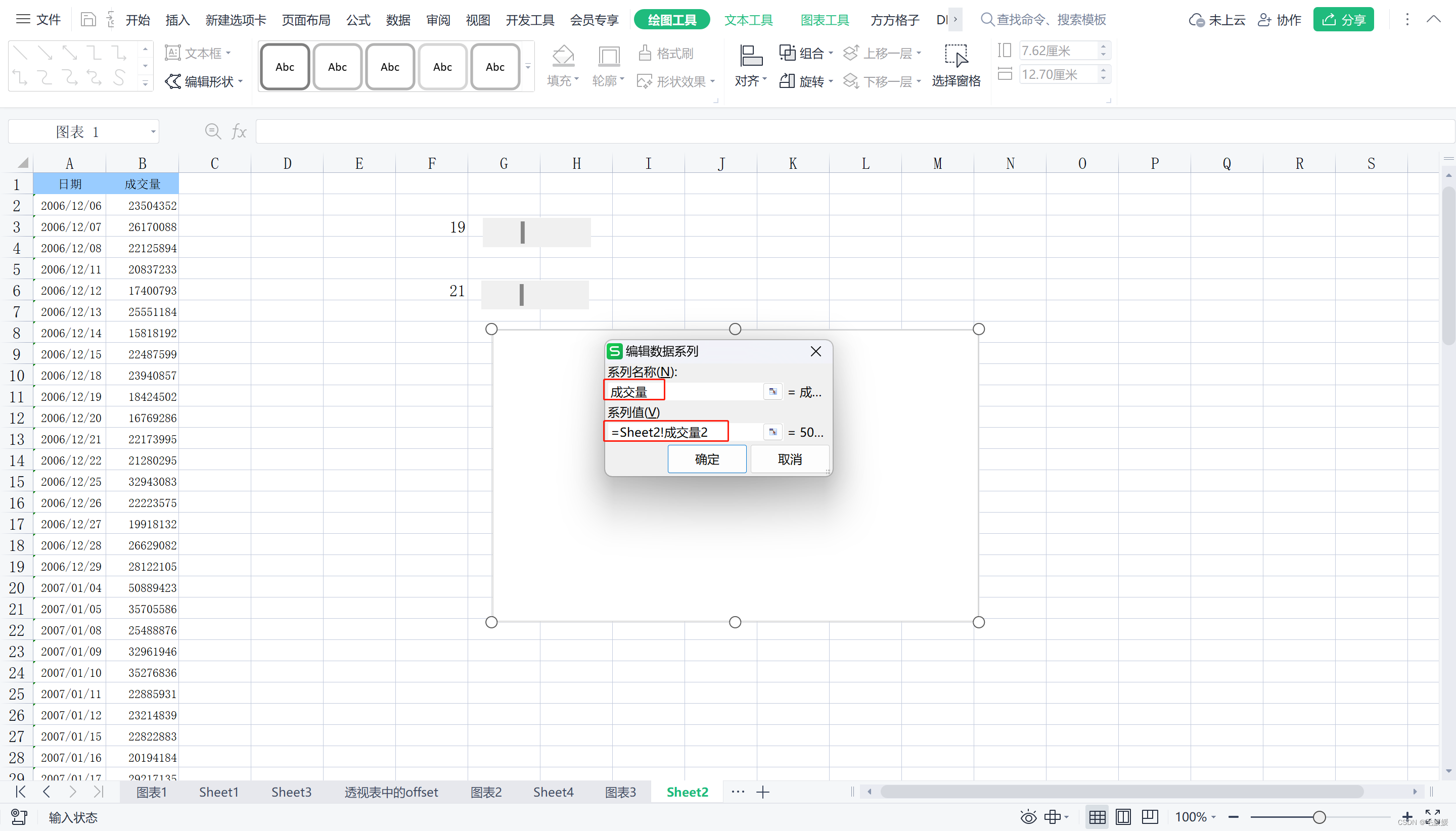
Task: Click the 取消 button
Action: (x=790, y=459)
